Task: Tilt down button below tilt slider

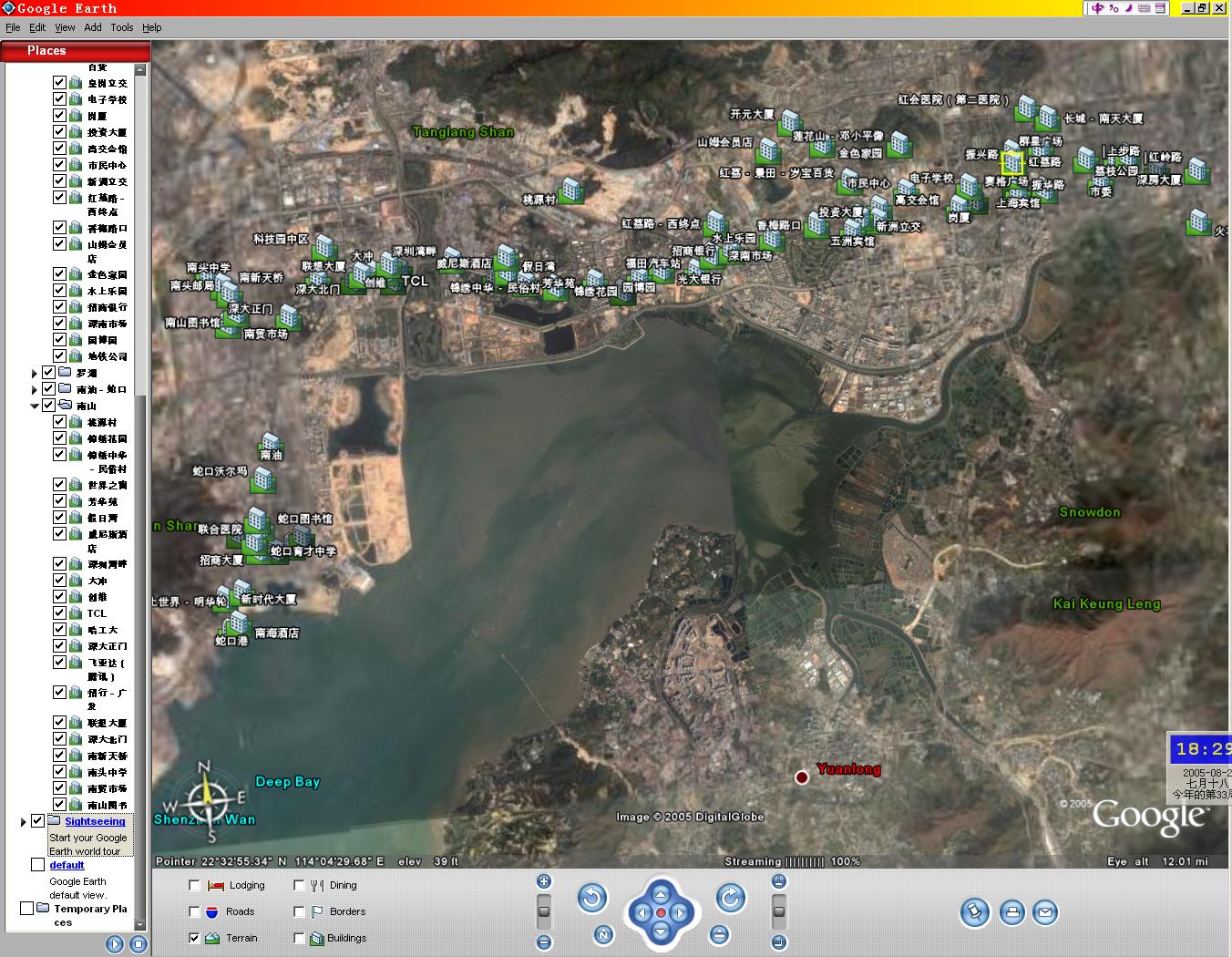Action: (x=779, y=942)
